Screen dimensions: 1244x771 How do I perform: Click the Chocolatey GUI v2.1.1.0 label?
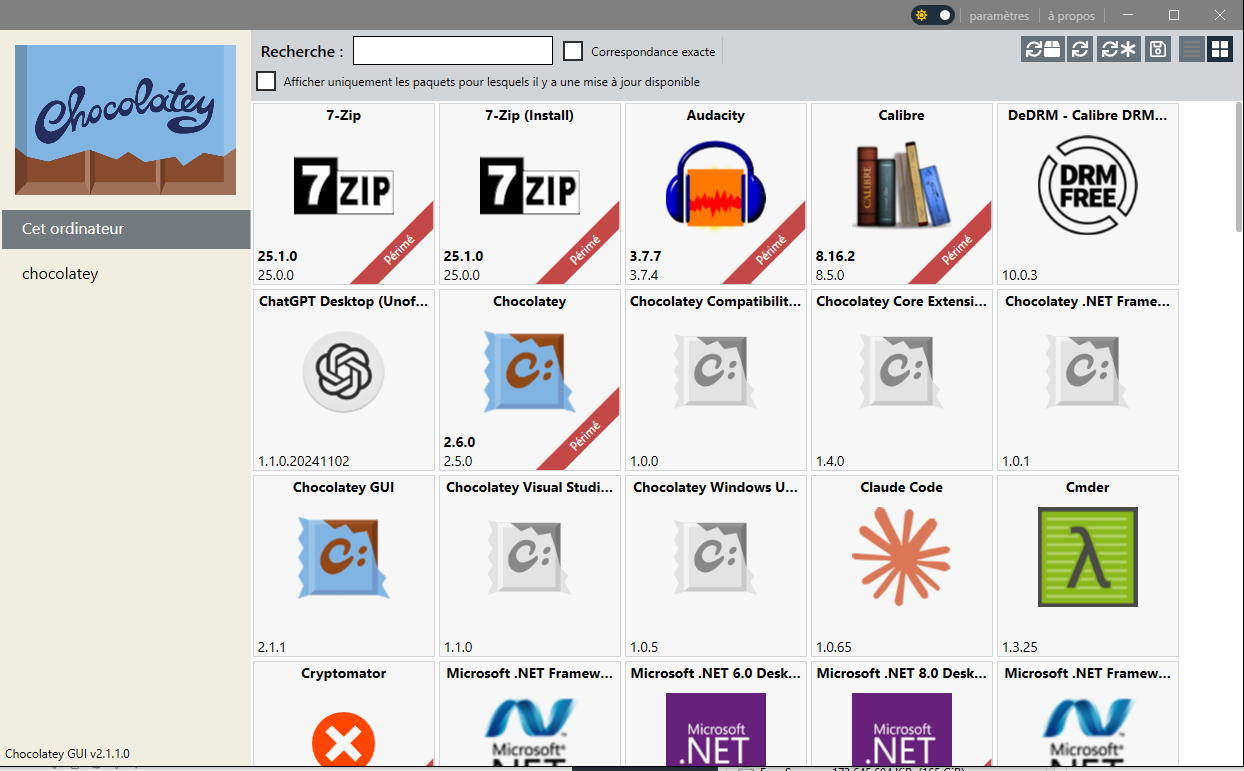(67, 753)
